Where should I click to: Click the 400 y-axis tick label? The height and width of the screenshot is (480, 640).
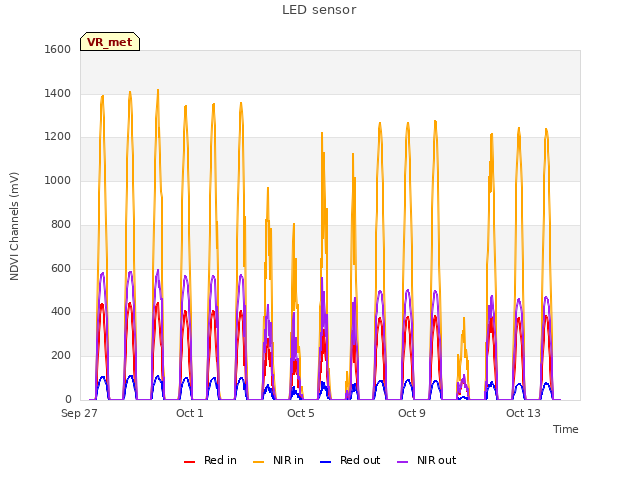click(61, 312)
